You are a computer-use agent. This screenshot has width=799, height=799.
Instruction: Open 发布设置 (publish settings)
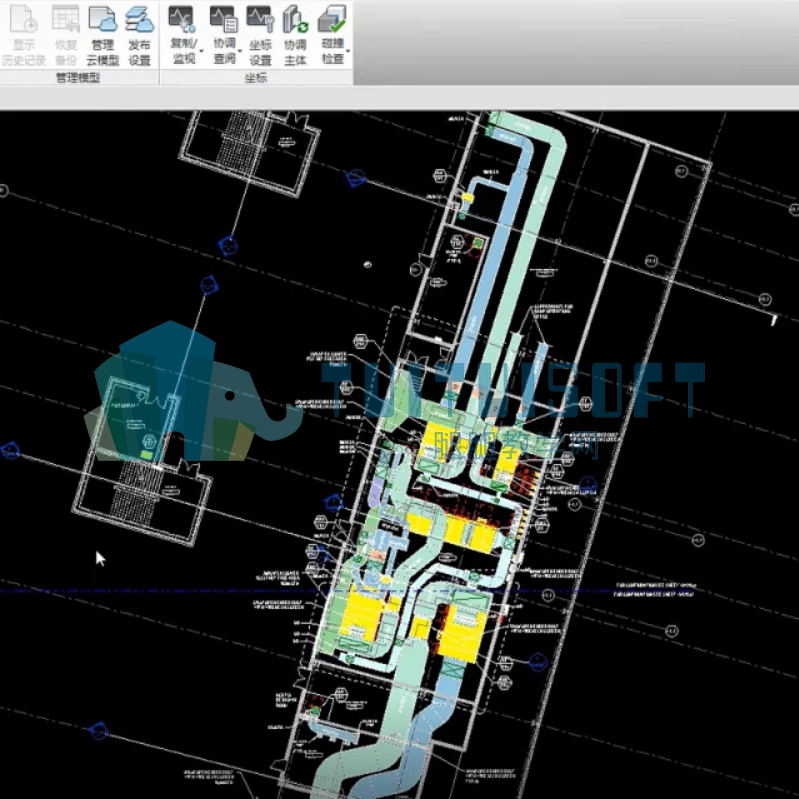[x=139, y=34]
